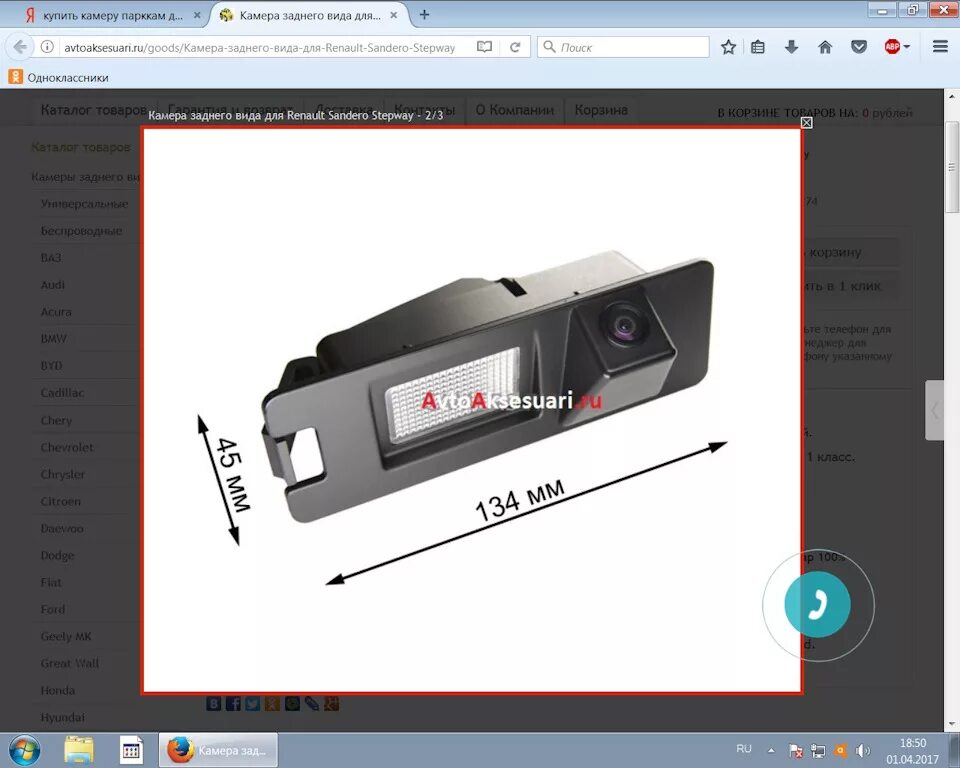
Task: Open Windows Start menu
Action: 24,750
